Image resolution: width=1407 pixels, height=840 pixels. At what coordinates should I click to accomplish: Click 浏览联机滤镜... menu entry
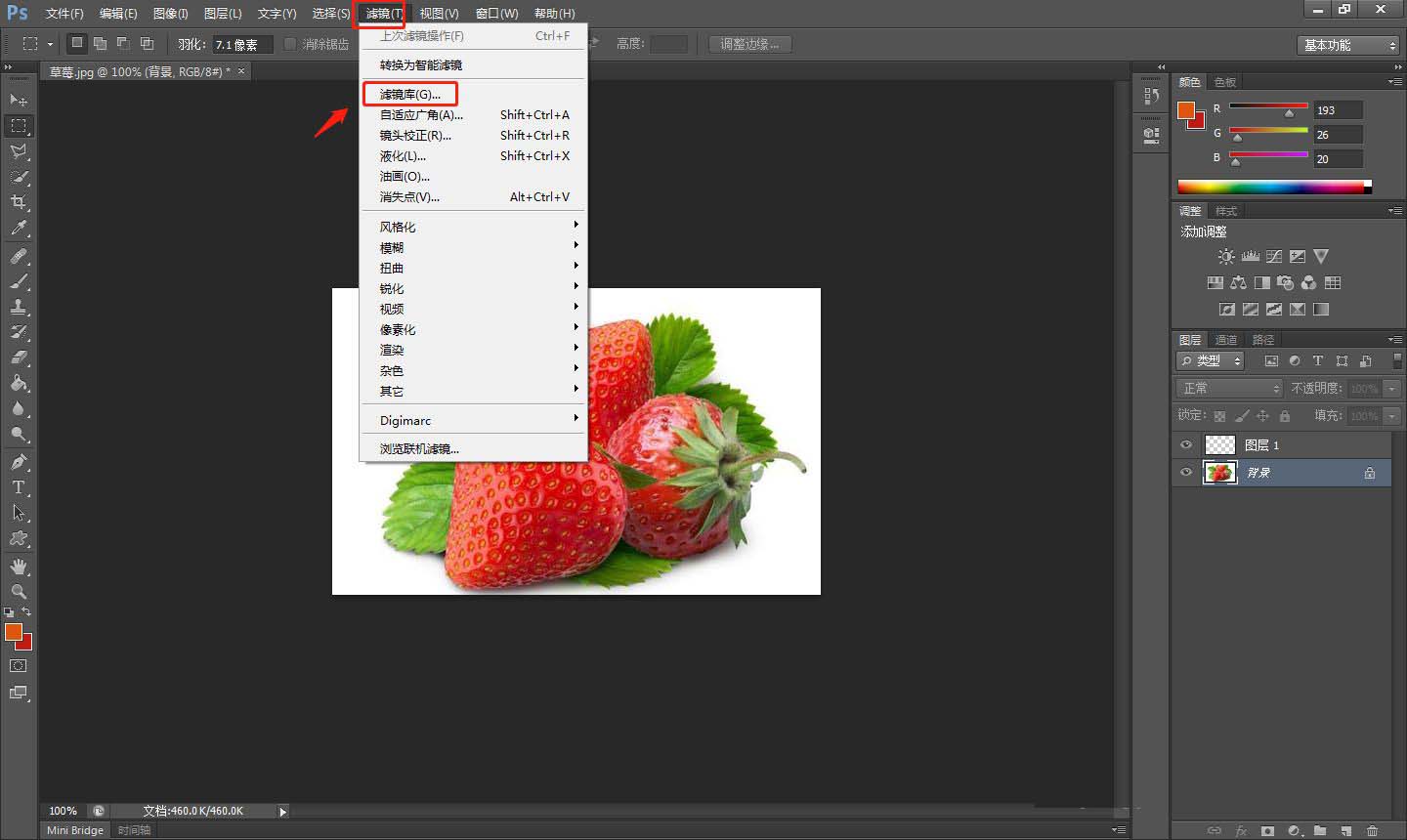(x=419, y=449)
